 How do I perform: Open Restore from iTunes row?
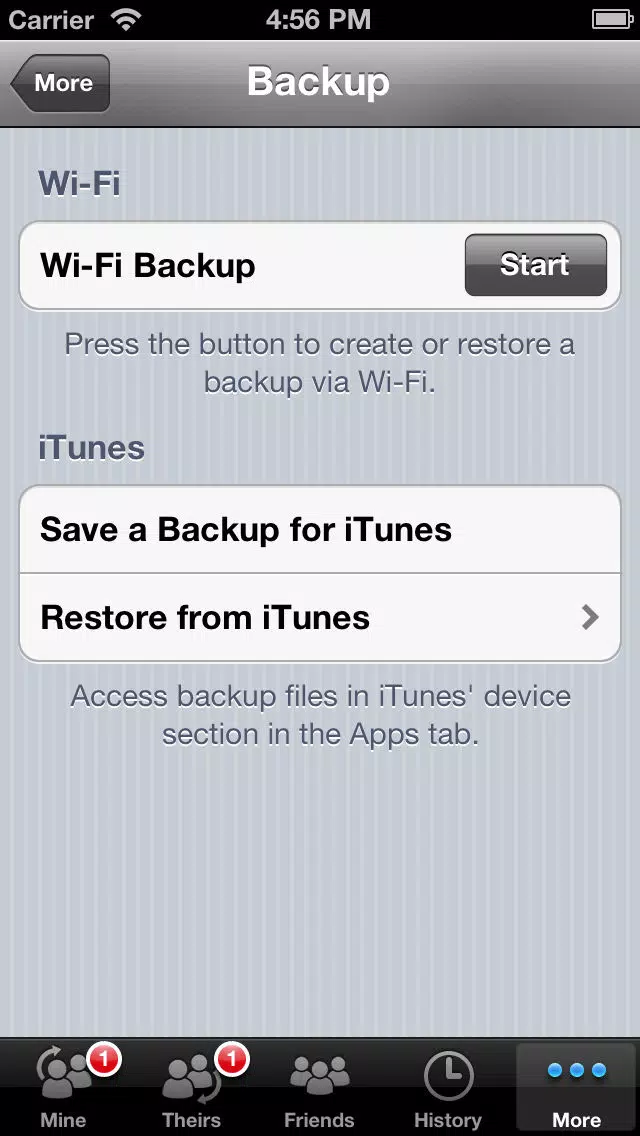(x=320, y=617)
